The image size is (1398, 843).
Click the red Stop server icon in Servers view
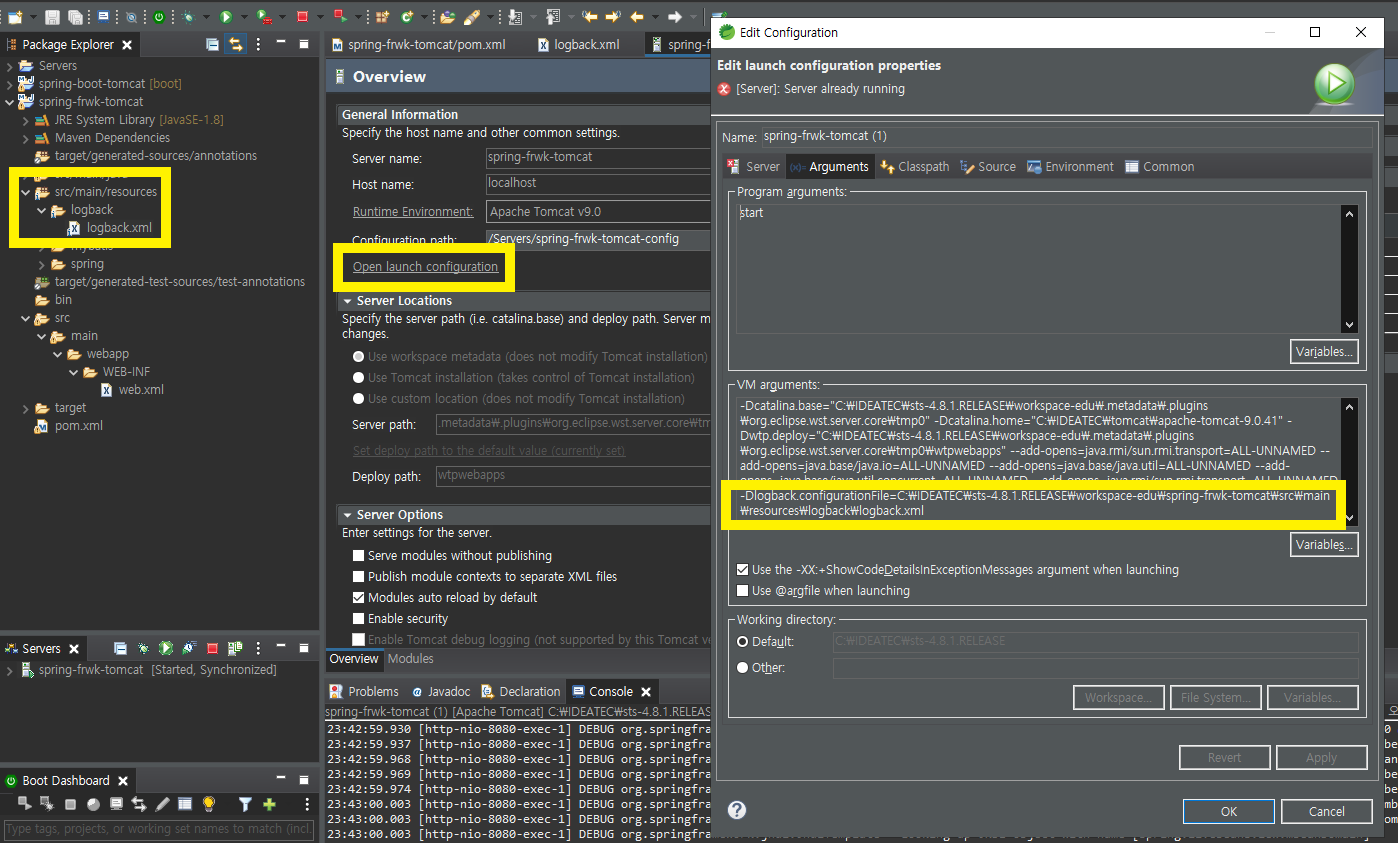point(213,648)
